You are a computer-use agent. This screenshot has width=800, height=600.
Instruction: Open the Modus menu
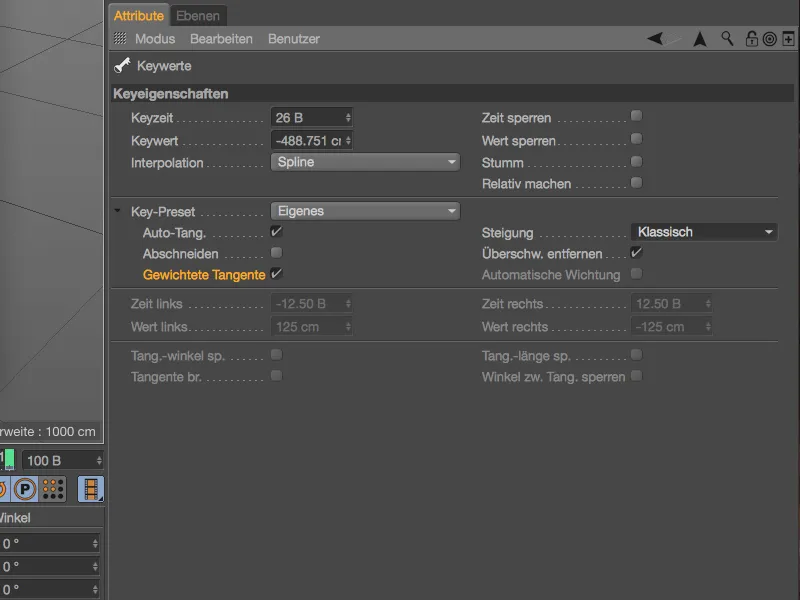(156, 38)
